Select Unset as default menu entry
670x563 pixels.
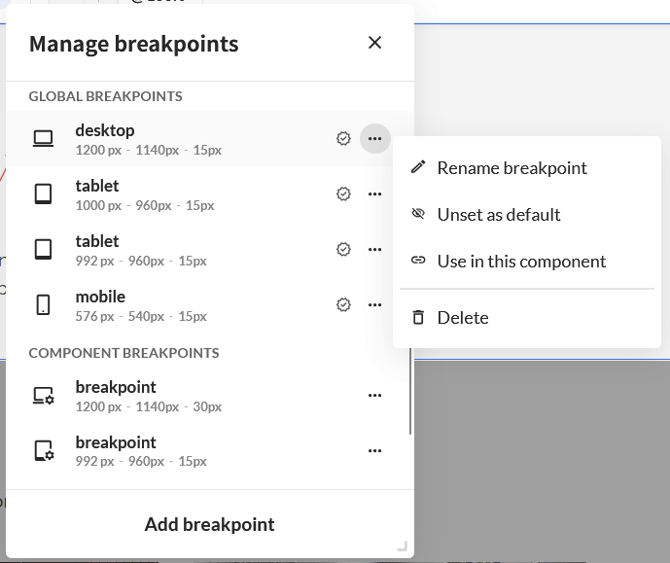tap(527, 214)
